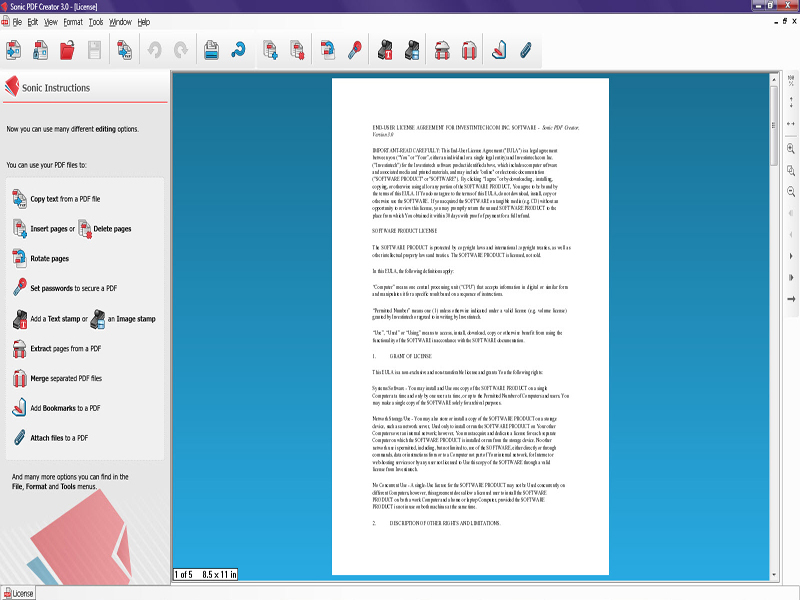Viewport: 800px width, 600px height.
Task: Click the toolbar Image stamp icon
Action: pyautogui.click(x=412, y=51)
